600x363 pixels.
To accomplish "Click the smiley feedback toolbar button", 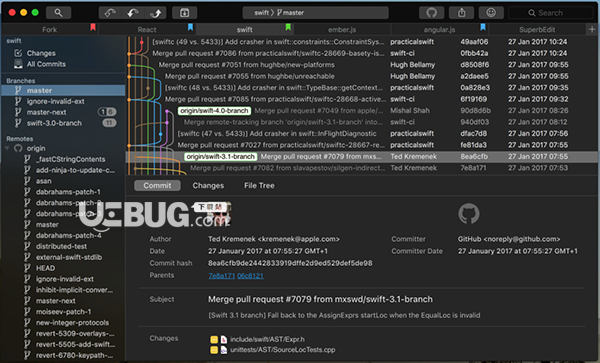I will pyautogui.click(x=491, y=13).
